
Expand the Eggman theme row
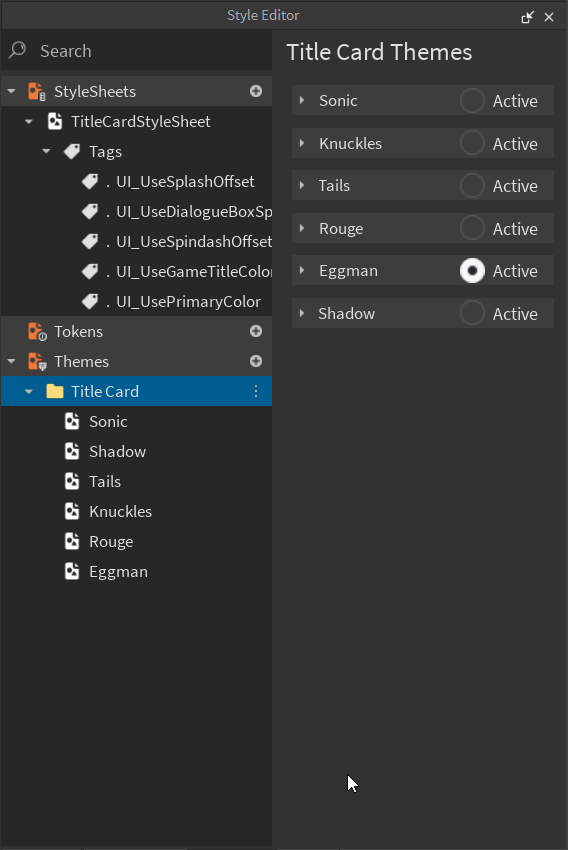point(302,271)
